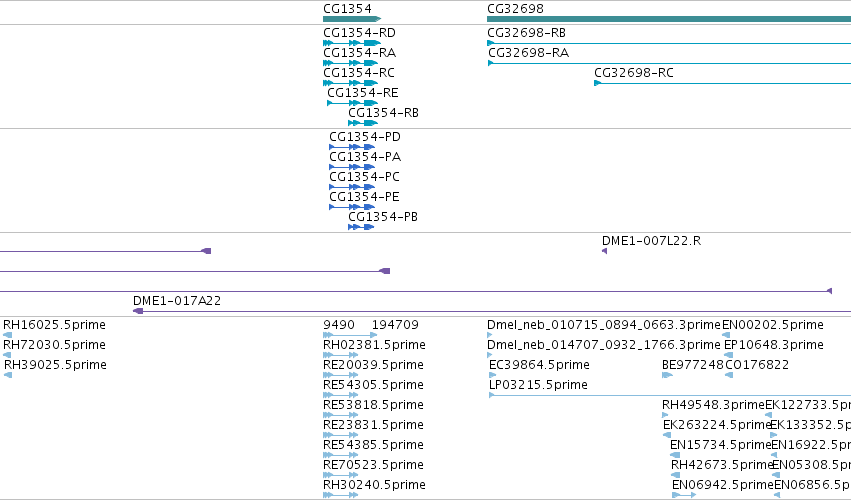Screen dimensions: 851x500
Task: Open the RH02381.5prime EST
Action: [x=340, y=355]
